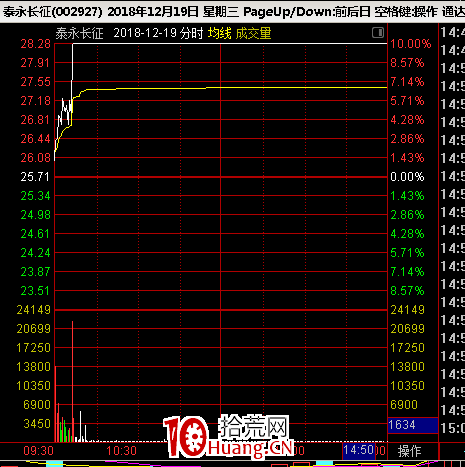Click the 27.55 price label

pos(35,82)
